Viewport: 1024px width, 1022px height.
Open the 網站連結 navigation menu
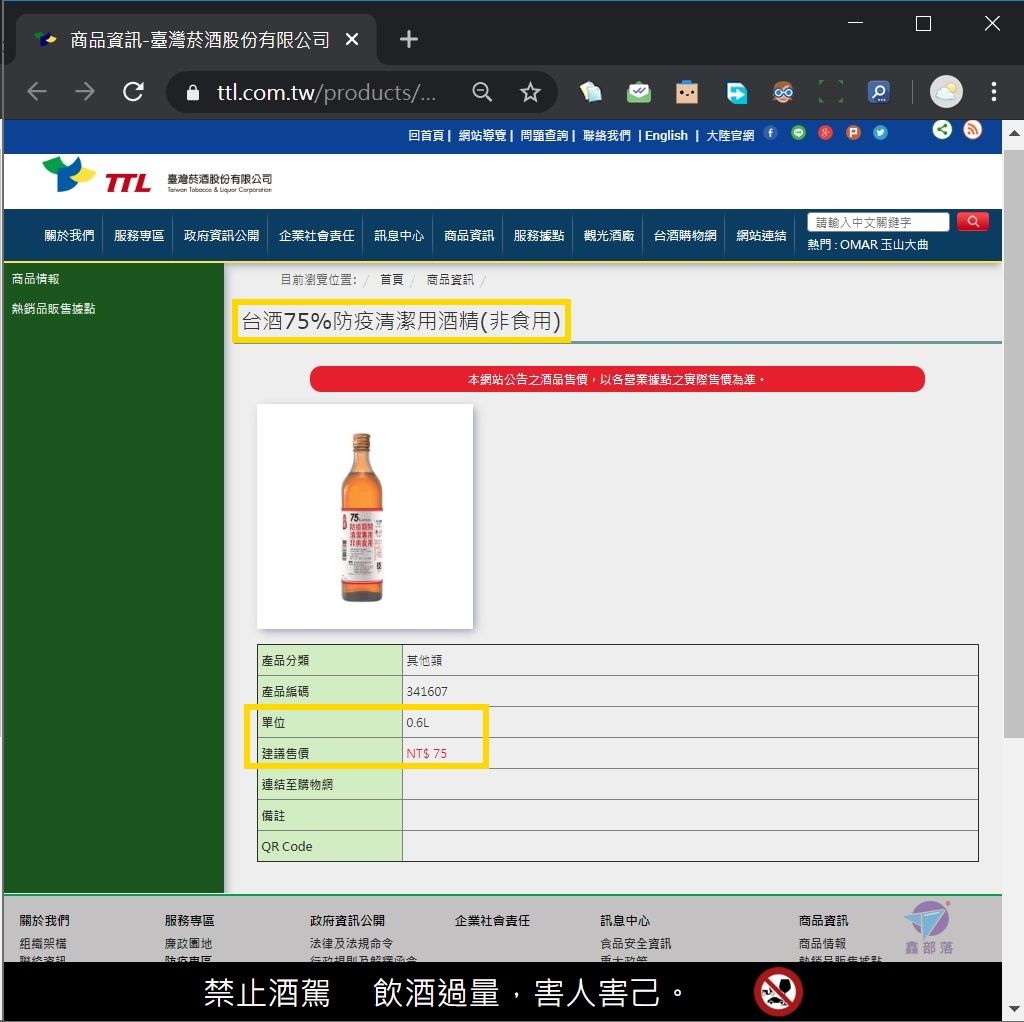761,236
